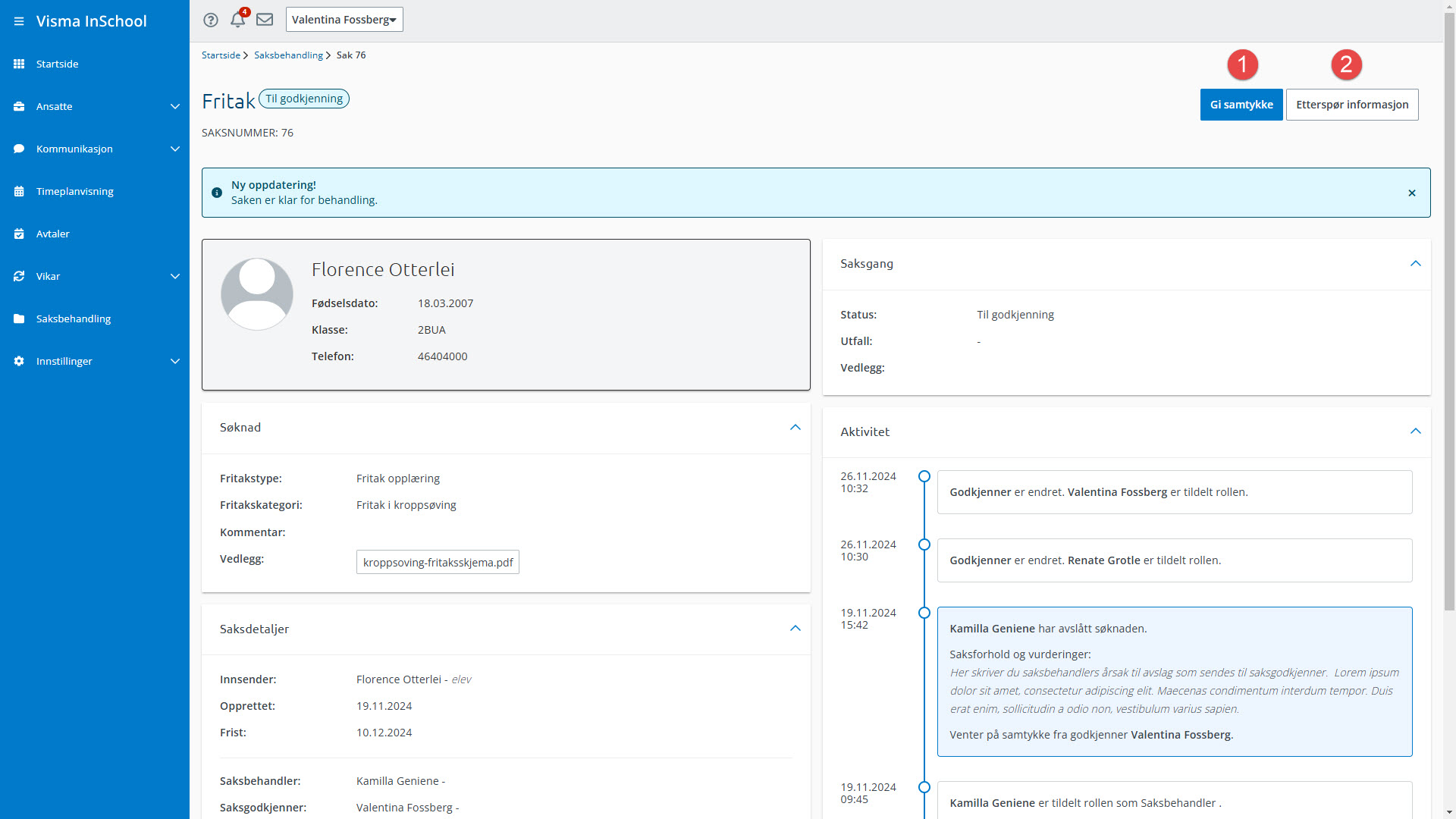Viewport: 1456px width, 819px height.
Task: Open attachment kroppsoving-fritaksskjema.pdf
Action: click(438, 562)
